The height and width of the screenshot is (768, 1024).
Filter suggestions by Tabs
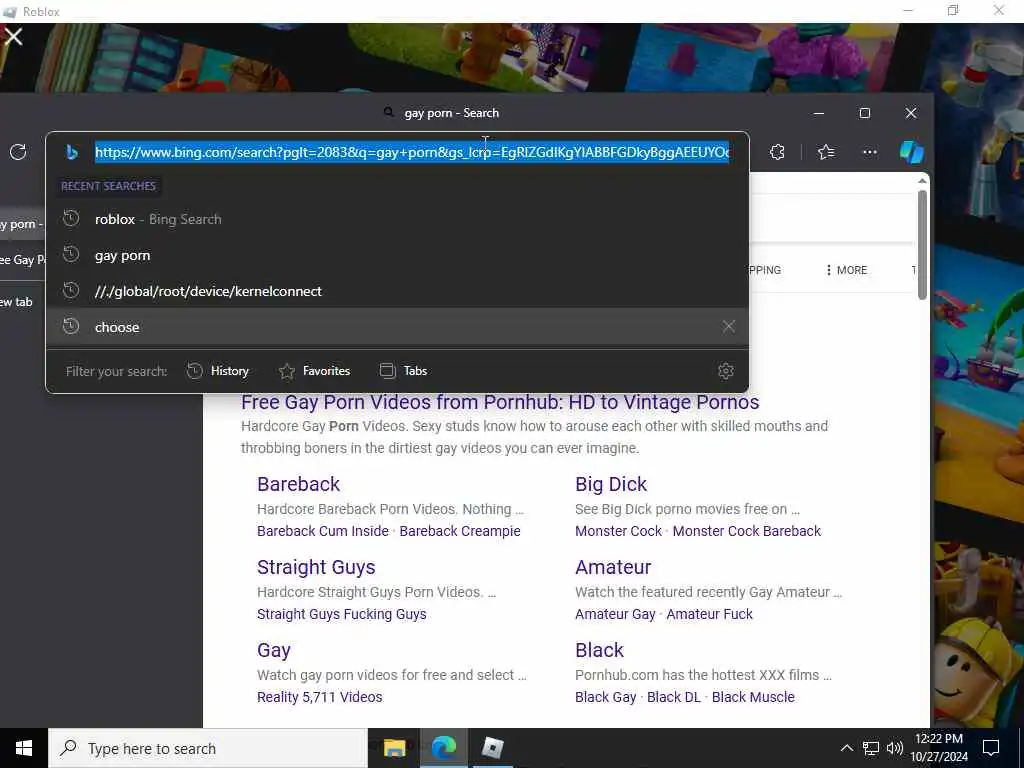404,371
